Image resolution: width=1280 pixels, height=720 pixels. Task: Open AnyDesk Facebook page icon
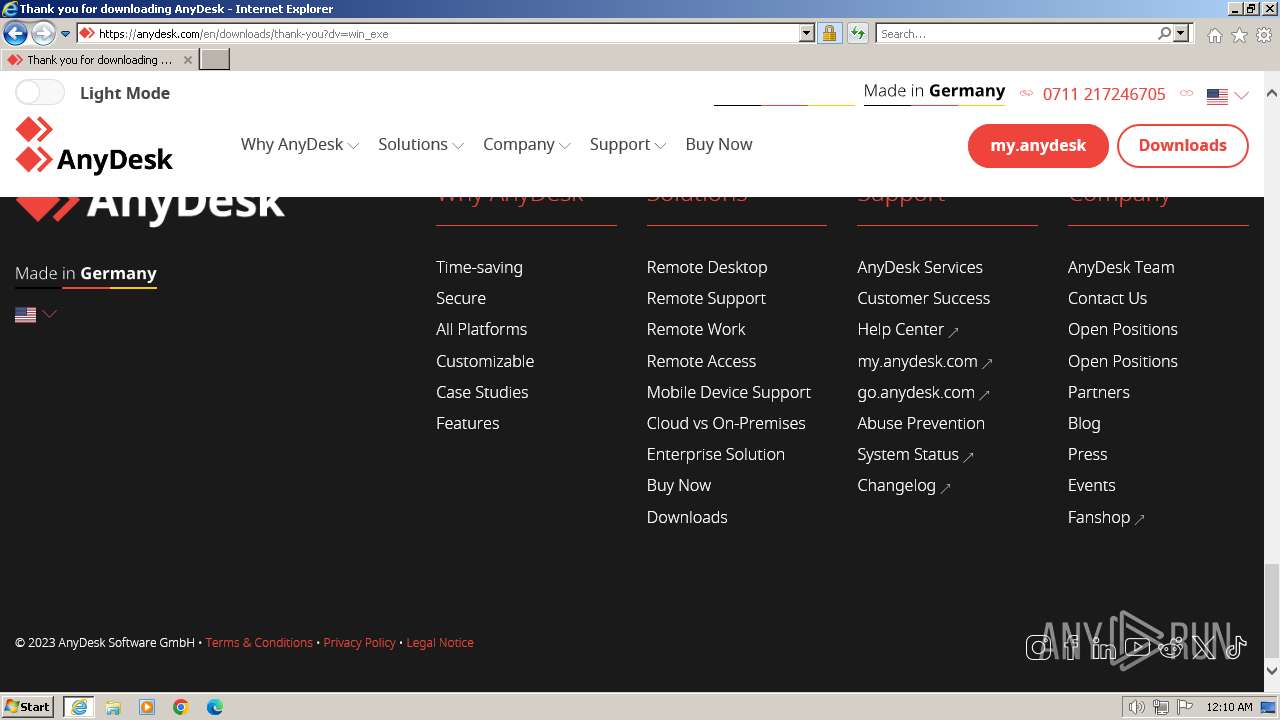(1071, 648)
